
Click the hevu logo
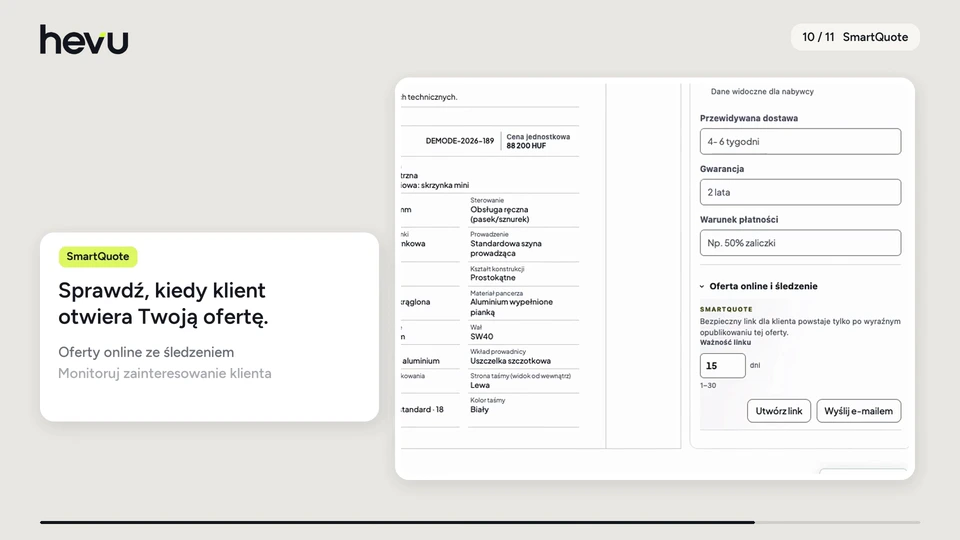[84, 39]
